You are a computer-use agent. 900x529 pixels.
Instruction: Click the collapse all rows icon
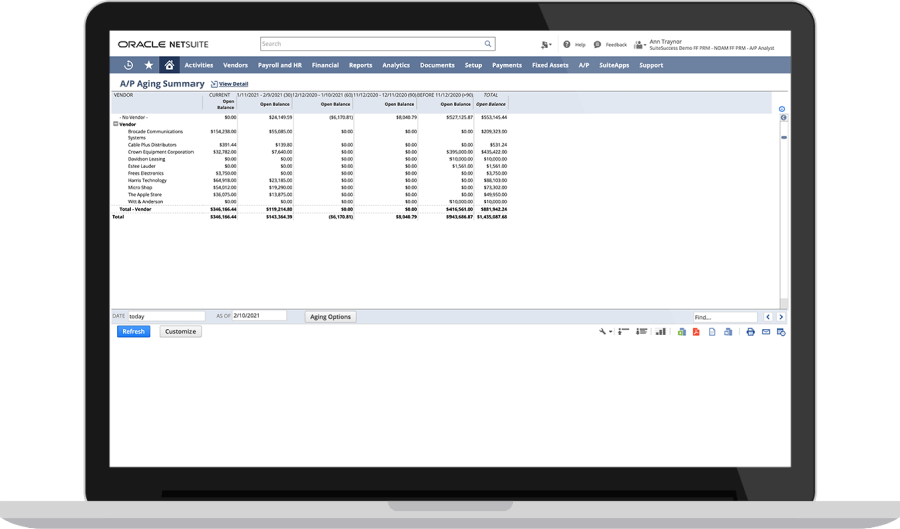coord(623,332)
